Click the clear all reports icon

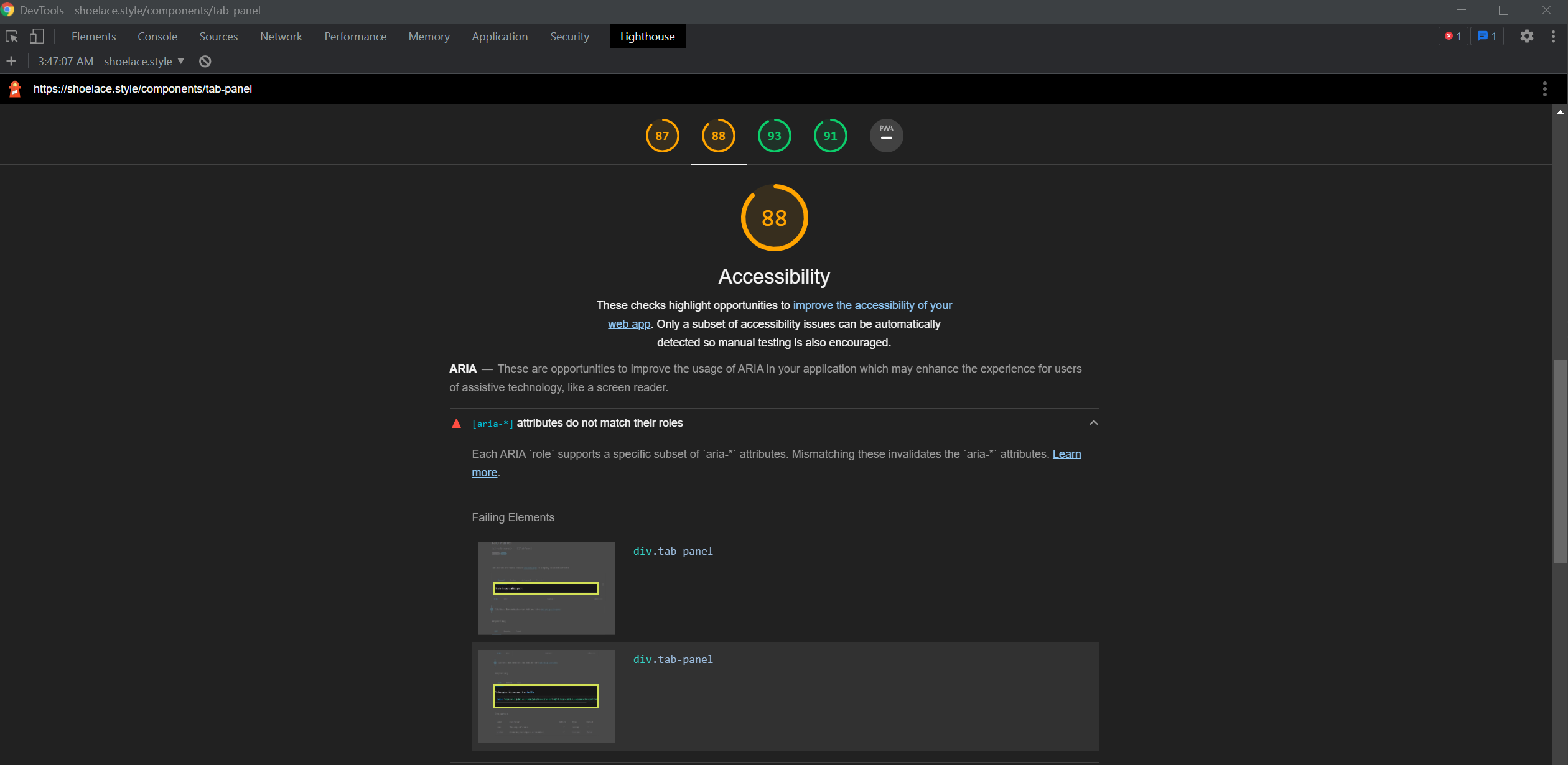coord(205,62)
